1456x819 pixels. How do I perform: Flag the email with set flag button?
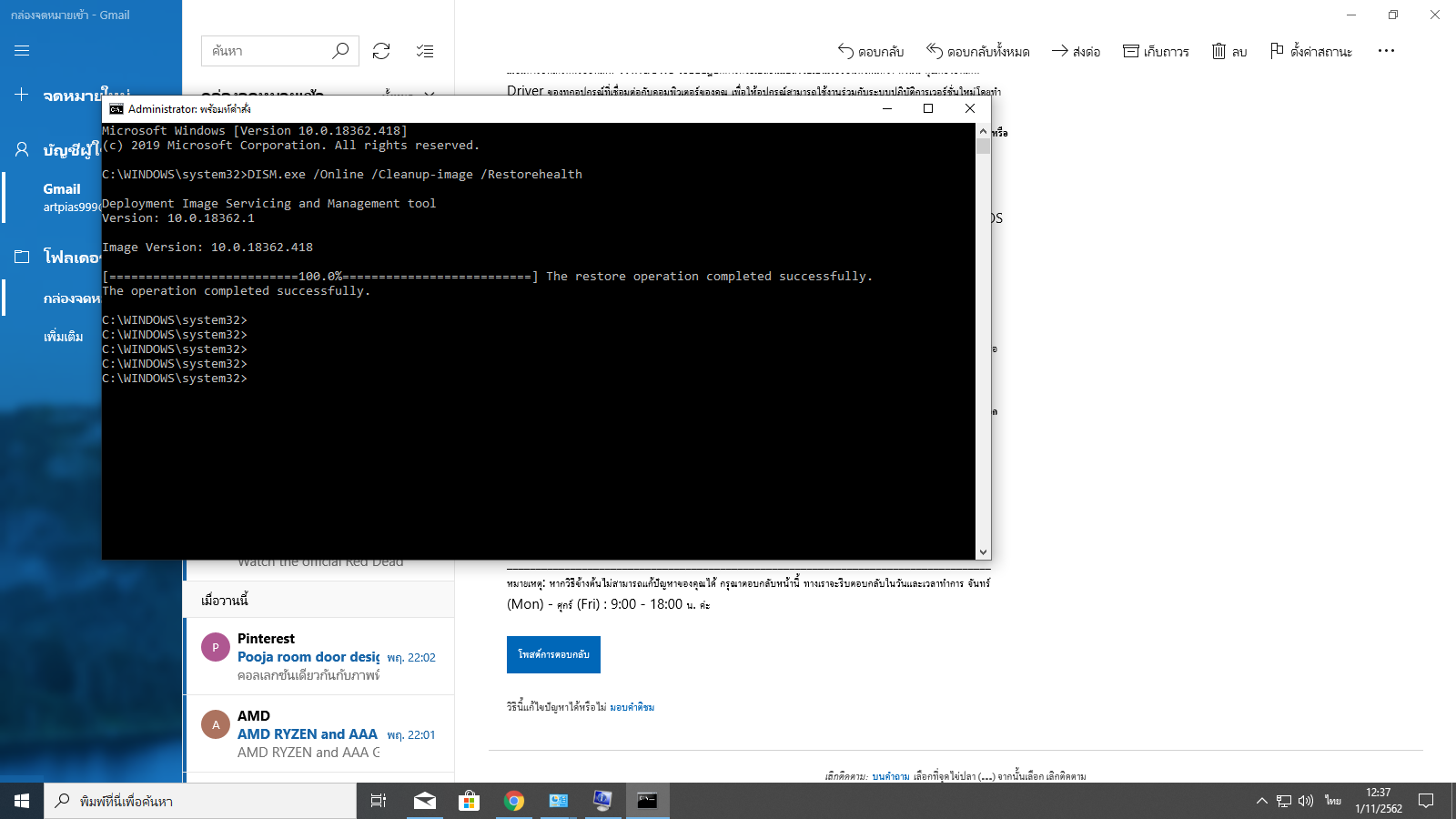(x=1310, y=51)
